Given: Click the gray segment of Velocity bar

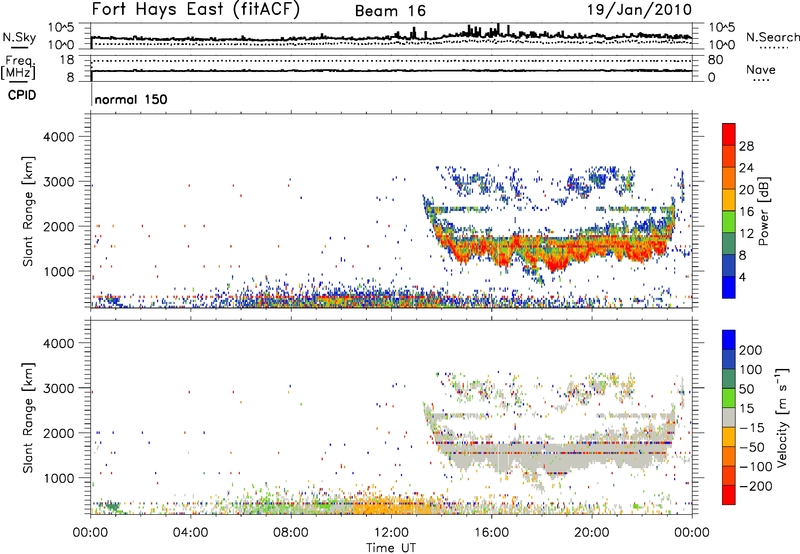Looking at the screenshot, I should click(x=729, y=417).
